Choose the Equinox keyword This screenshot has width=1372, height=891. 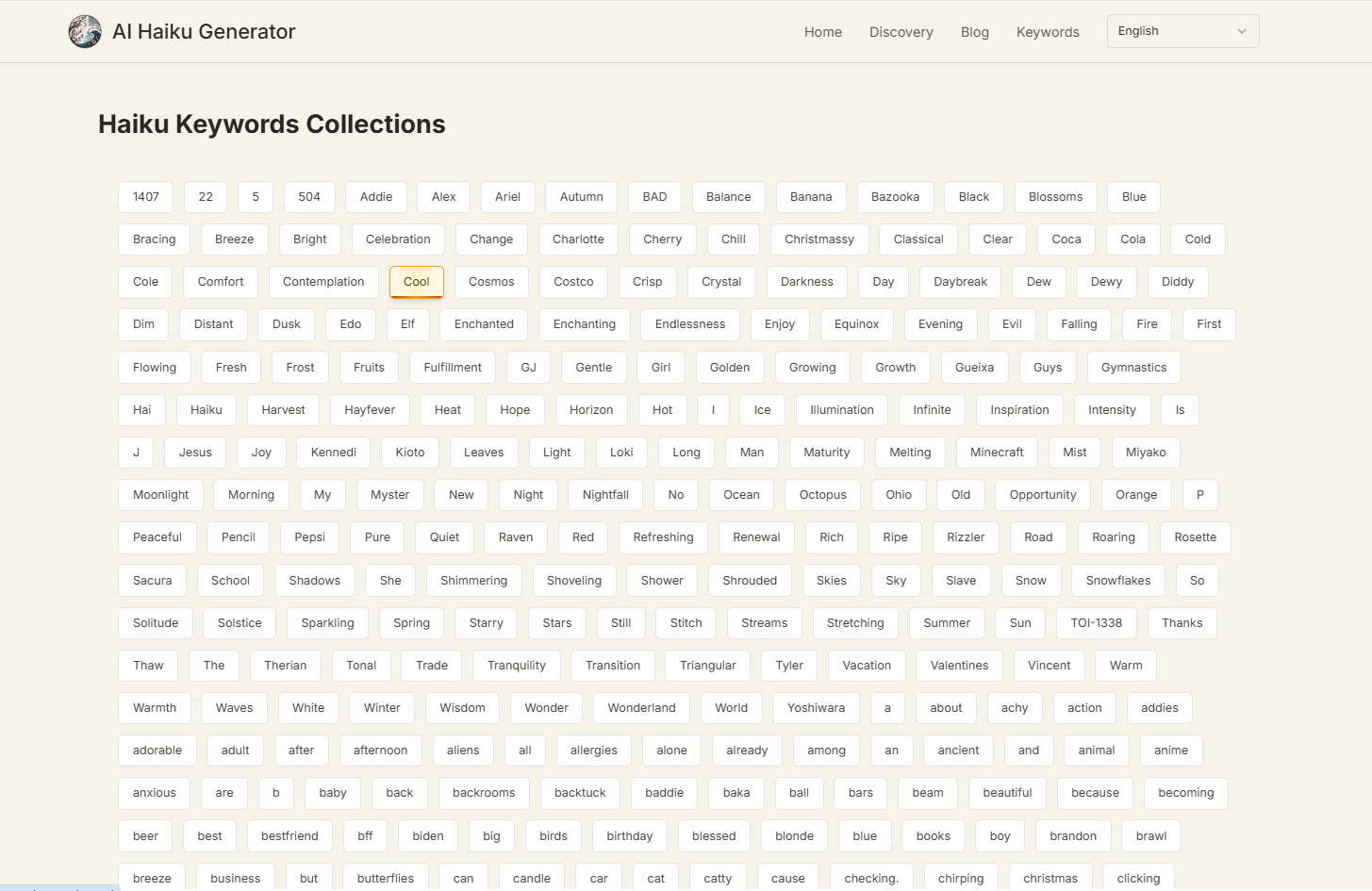856,324
